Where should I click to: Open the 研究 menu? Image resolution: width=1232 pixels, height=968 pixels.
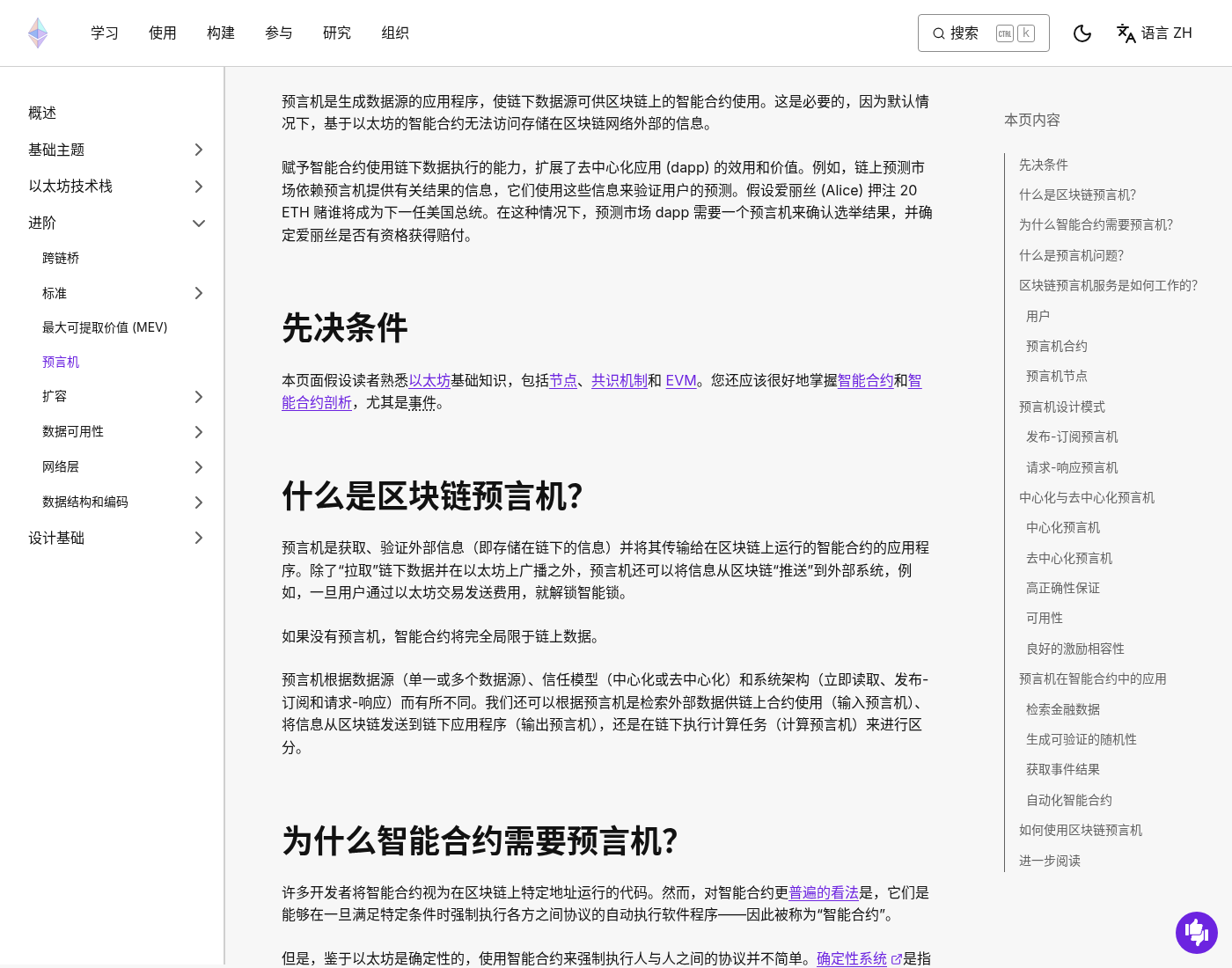click(x=337, y=33)
